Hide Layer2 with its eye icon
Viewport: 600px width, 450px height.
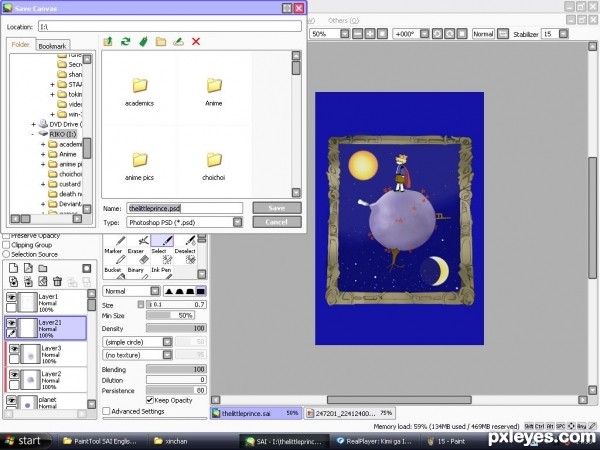pyautogui.click(x=14, y=374)
